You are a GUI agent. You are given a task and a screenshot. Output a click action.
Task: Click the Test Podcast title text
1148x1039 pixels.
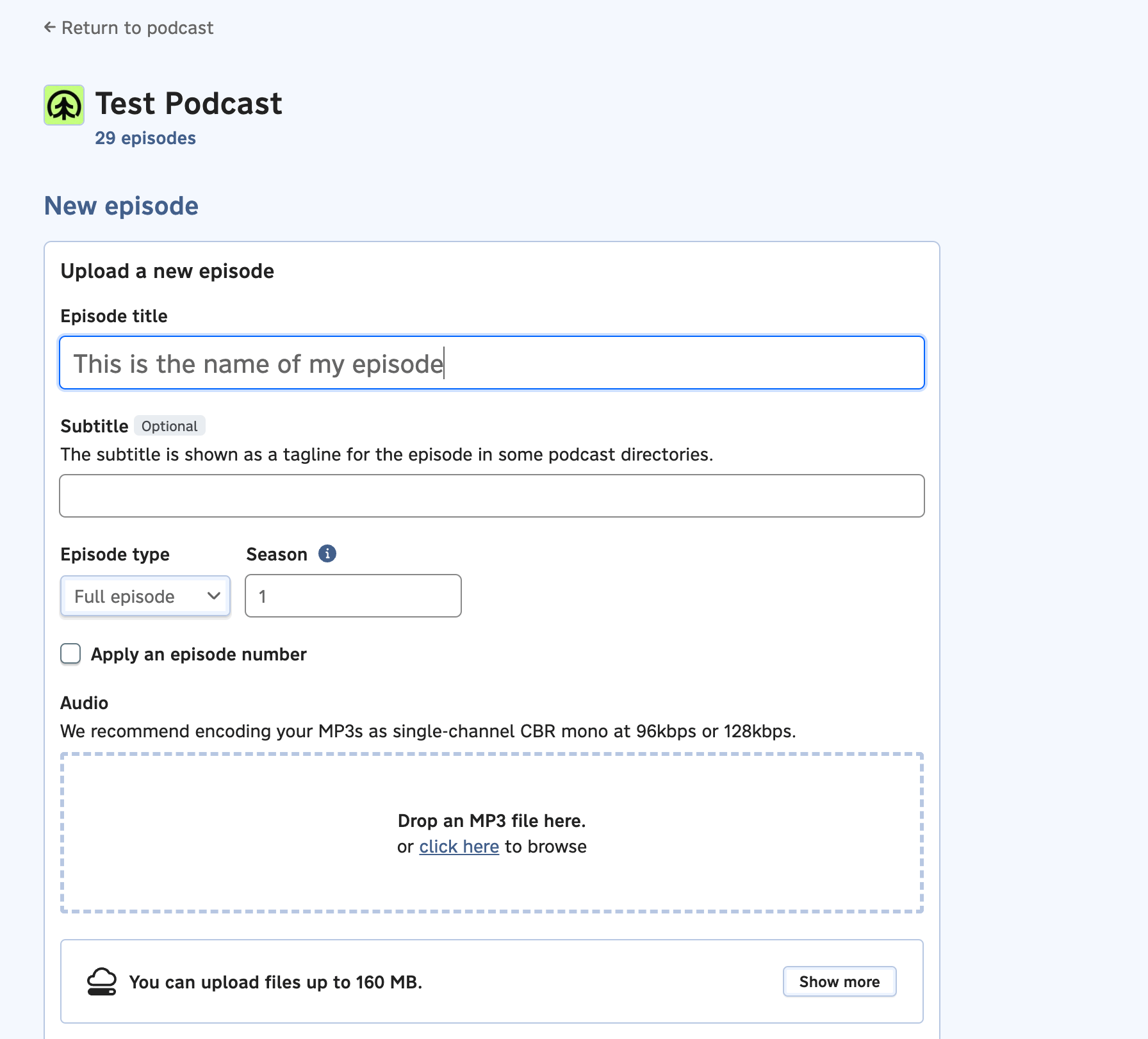(188, 102)
